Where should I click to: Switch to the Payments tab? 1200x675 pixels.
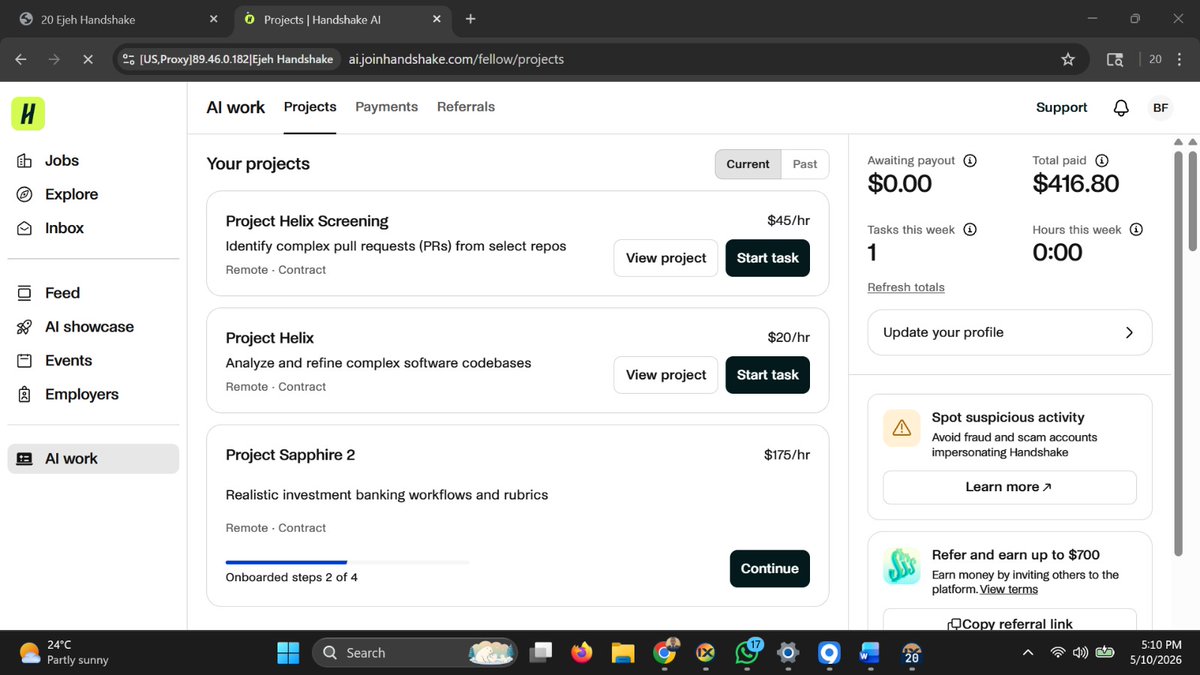point(387,107)
